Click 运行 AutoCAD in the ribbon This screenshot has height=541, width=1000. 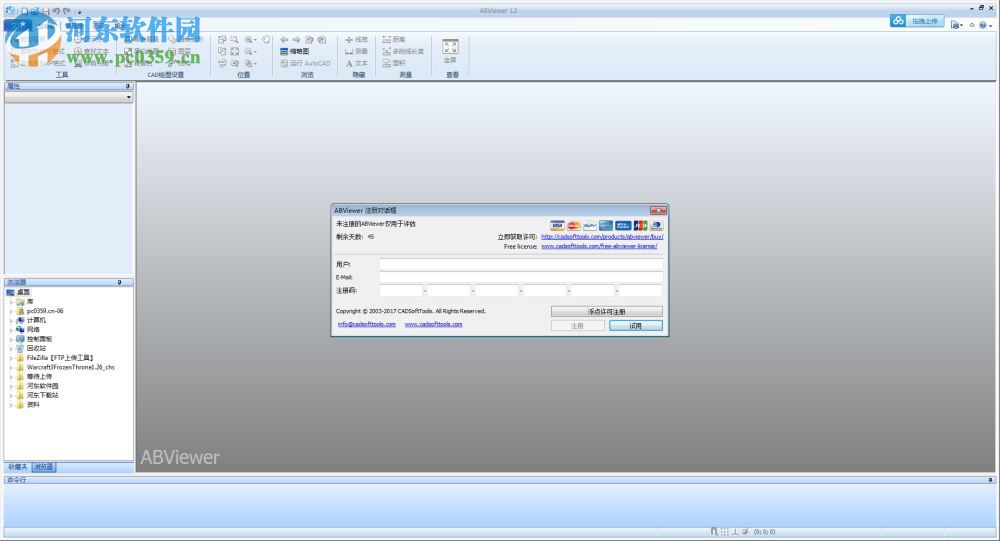305,63
